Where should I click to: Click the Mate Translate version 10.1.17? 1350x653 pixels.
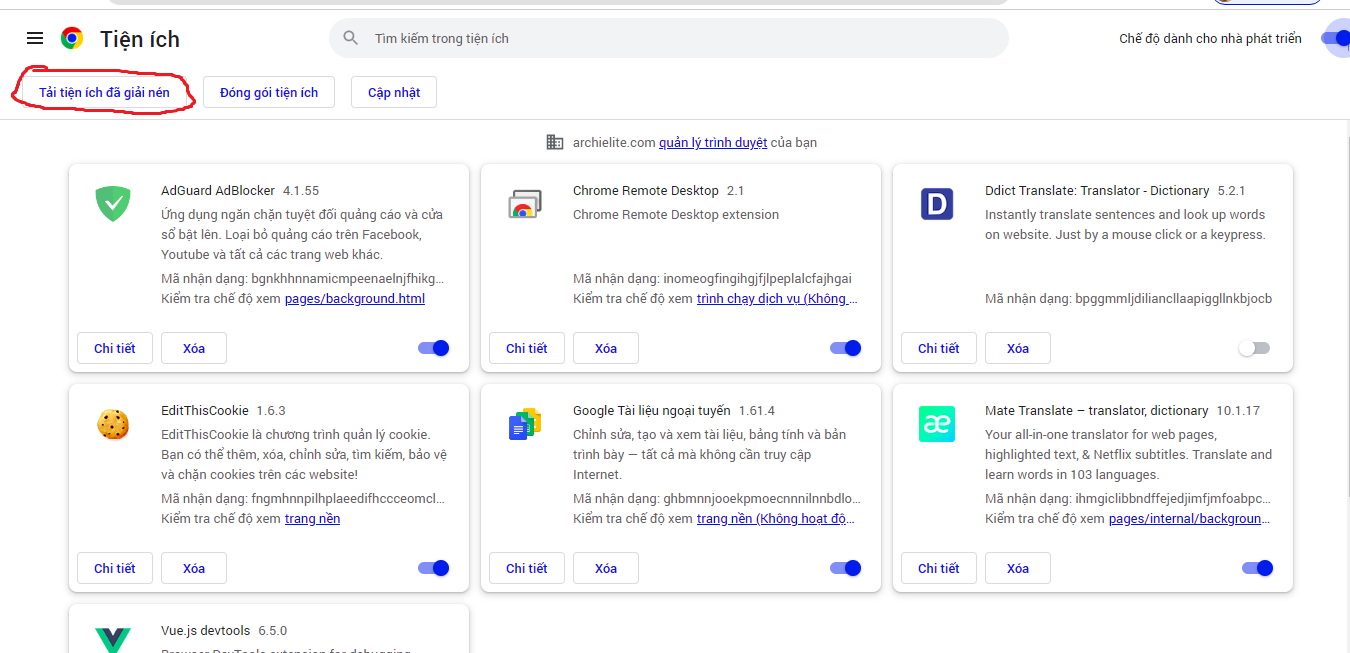click(x=1238, y=410)
